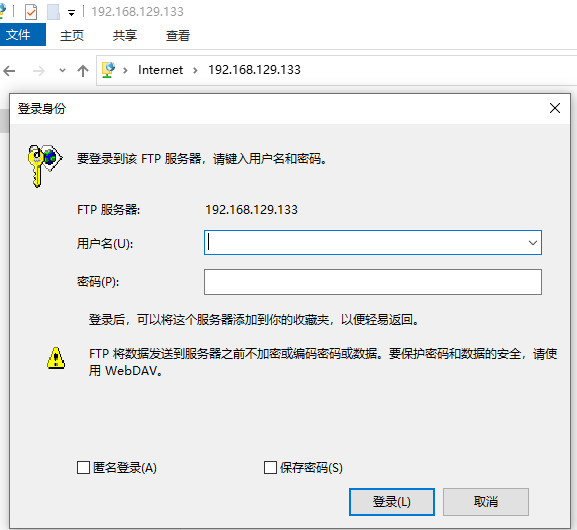Switch to the 主页 ribbon tab
This screenshot has height=530, width=577.
click(x=72, y=35)
